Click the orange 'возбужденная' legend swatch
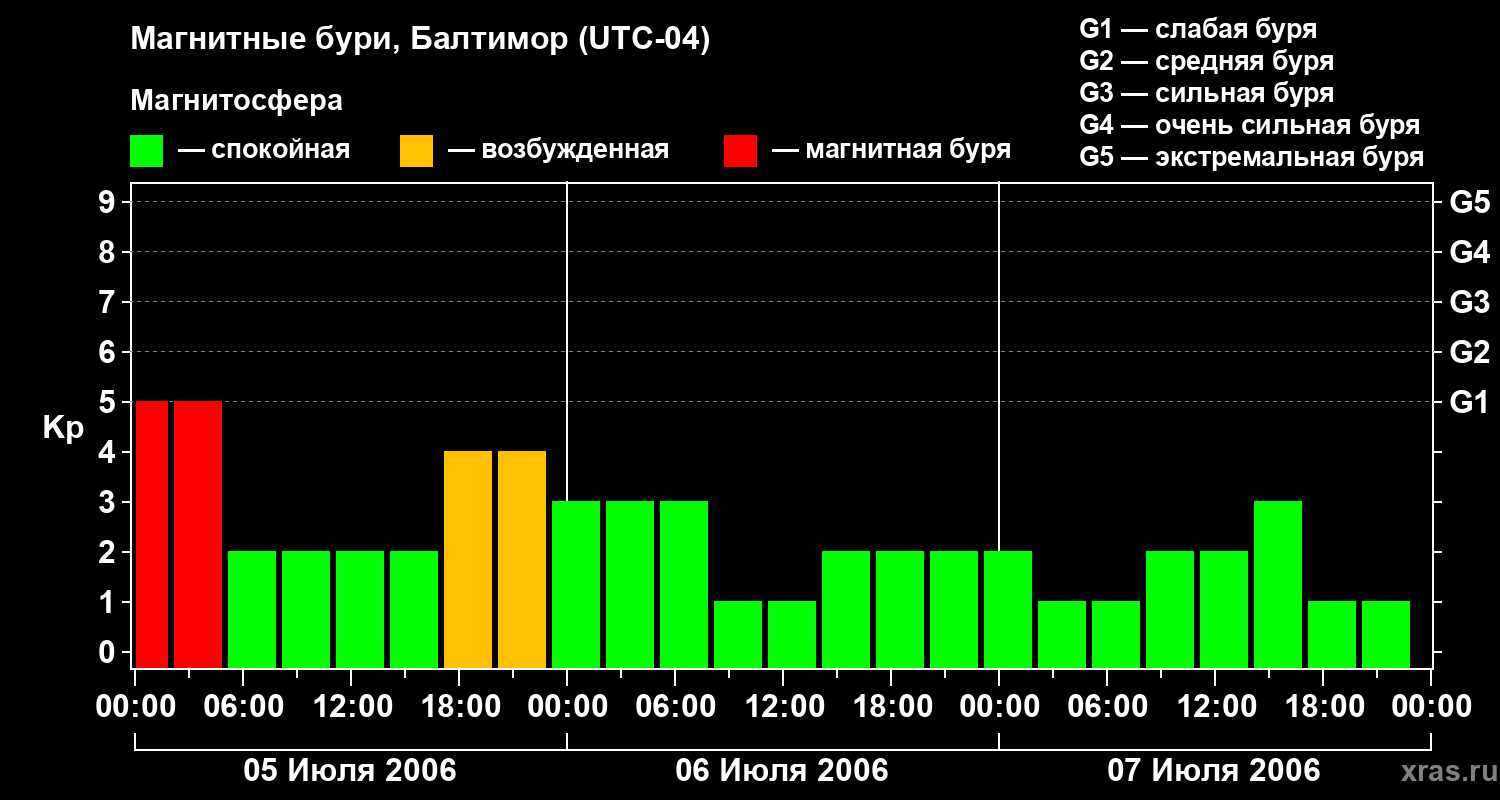Screen dimensions: 1500x800 pos(416,151)
